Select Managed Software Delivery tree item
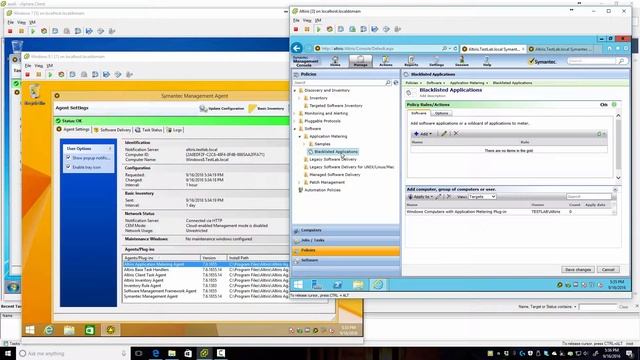This screenshot has width=640, height=360. 335,175
